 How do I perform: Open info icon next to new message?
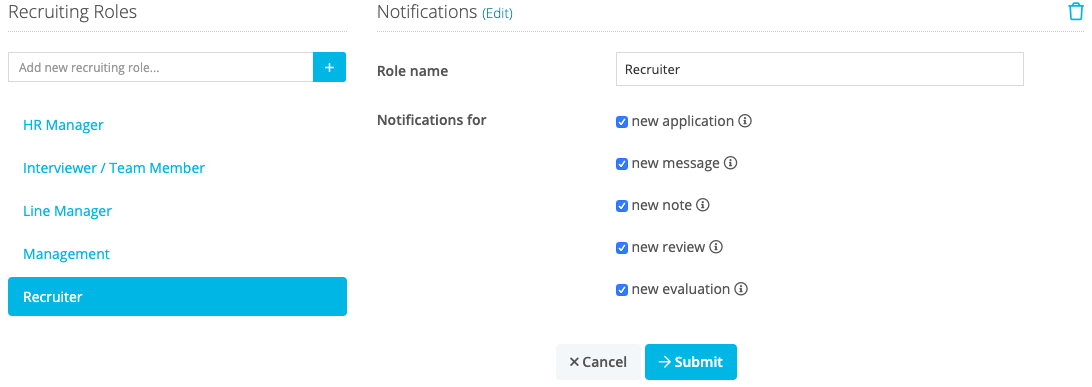point(730,164)
